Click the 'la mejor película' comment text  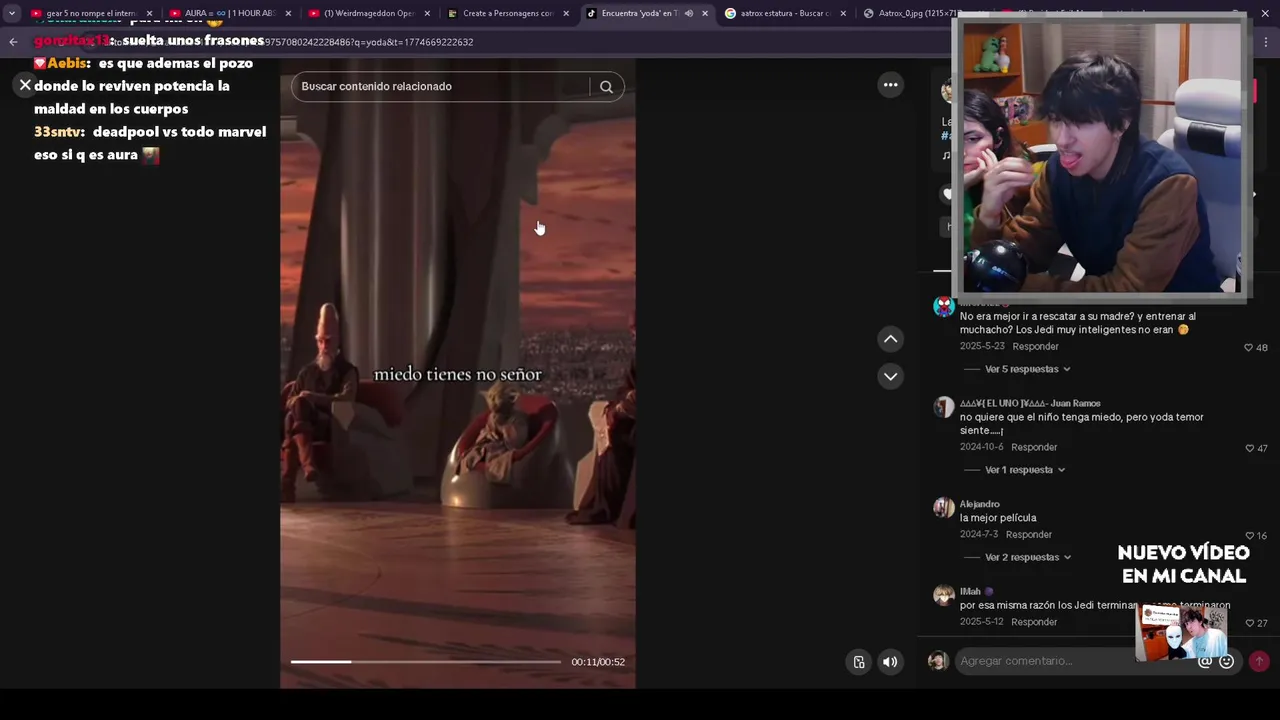tap(998, 518)
